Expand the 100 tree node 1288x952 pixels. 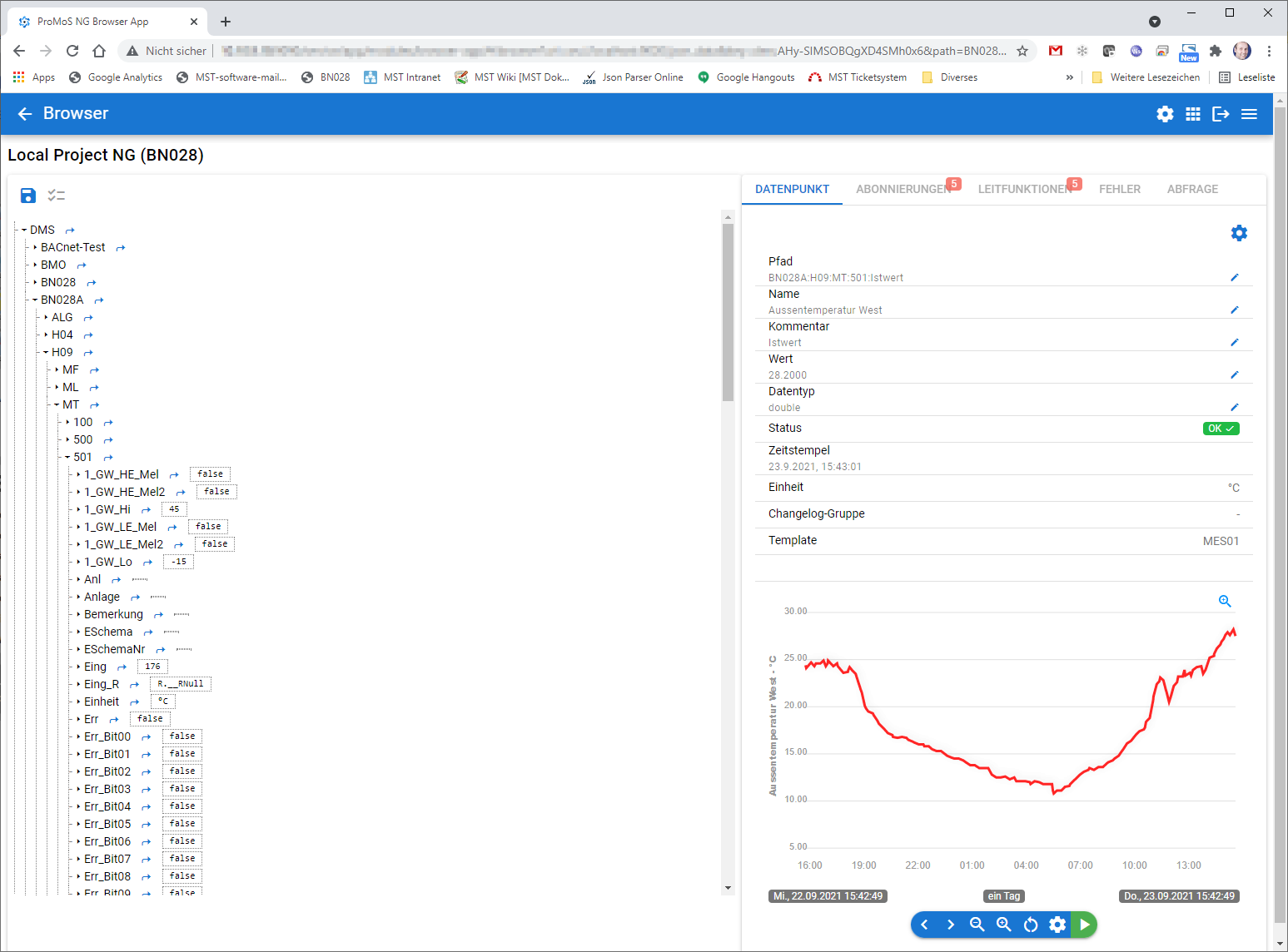(67, 422)
